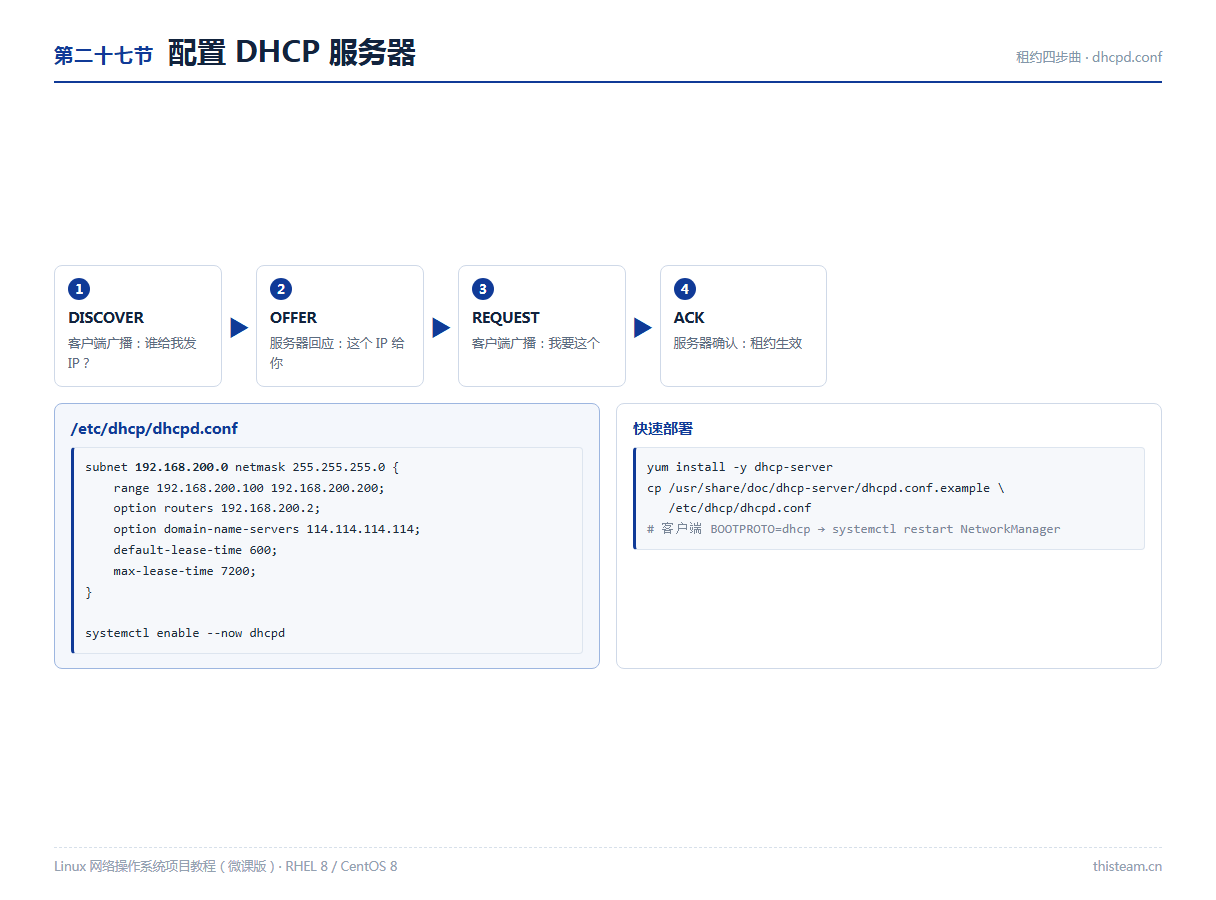
Task: Click the header note '租约四步曲 · dhcpd.conf'
Action: coord(1089,57)
